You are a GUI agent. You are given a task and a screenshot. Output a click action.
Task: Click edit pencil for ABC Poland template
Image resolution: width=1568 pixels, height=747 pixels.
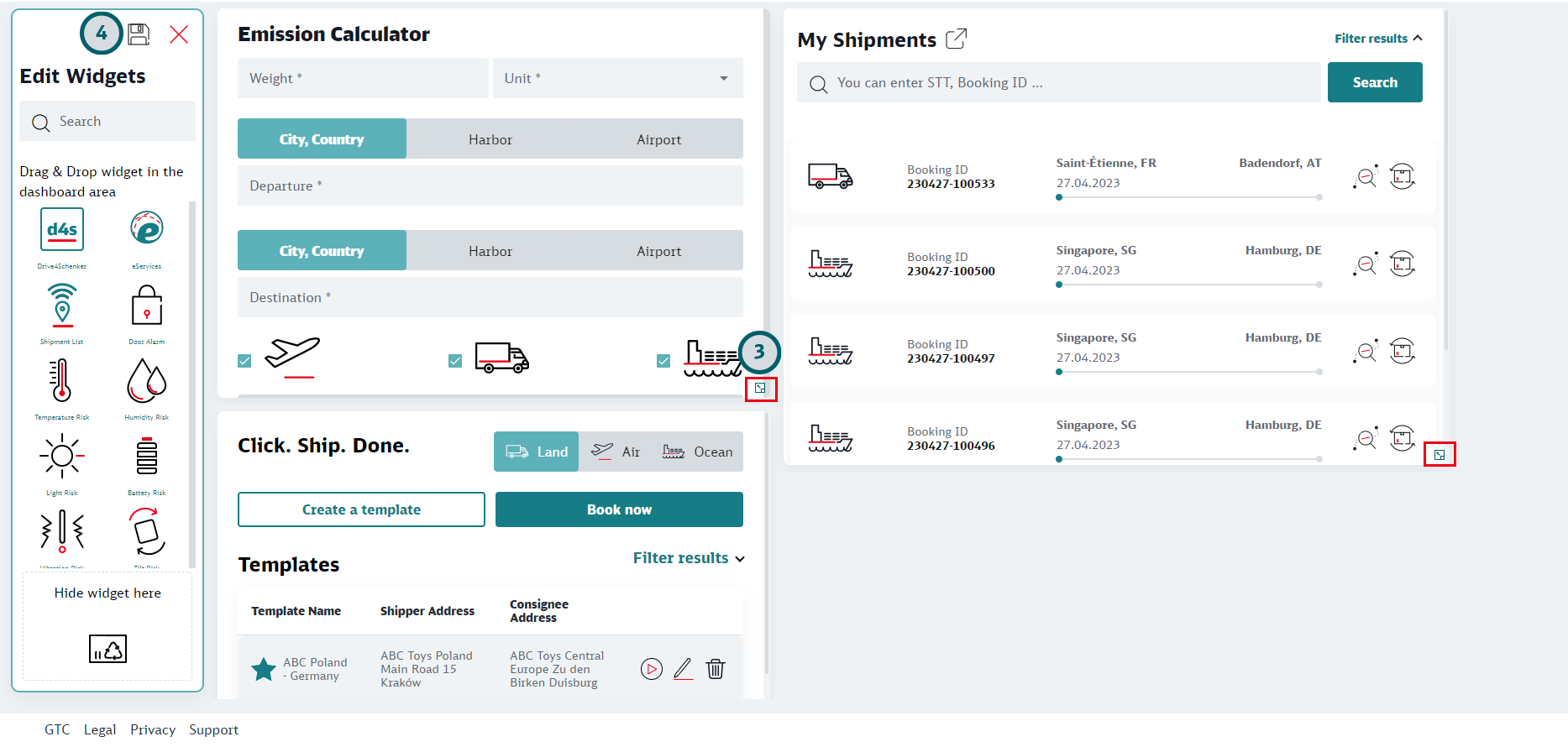click(x=684, y=669)
